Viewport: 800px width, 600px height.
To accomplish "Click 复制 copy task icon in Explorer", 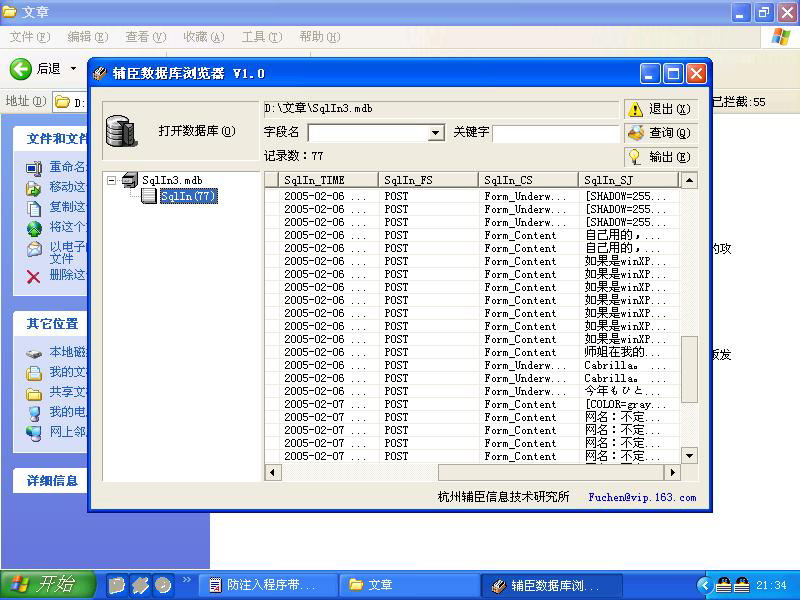I will [34, 208].
